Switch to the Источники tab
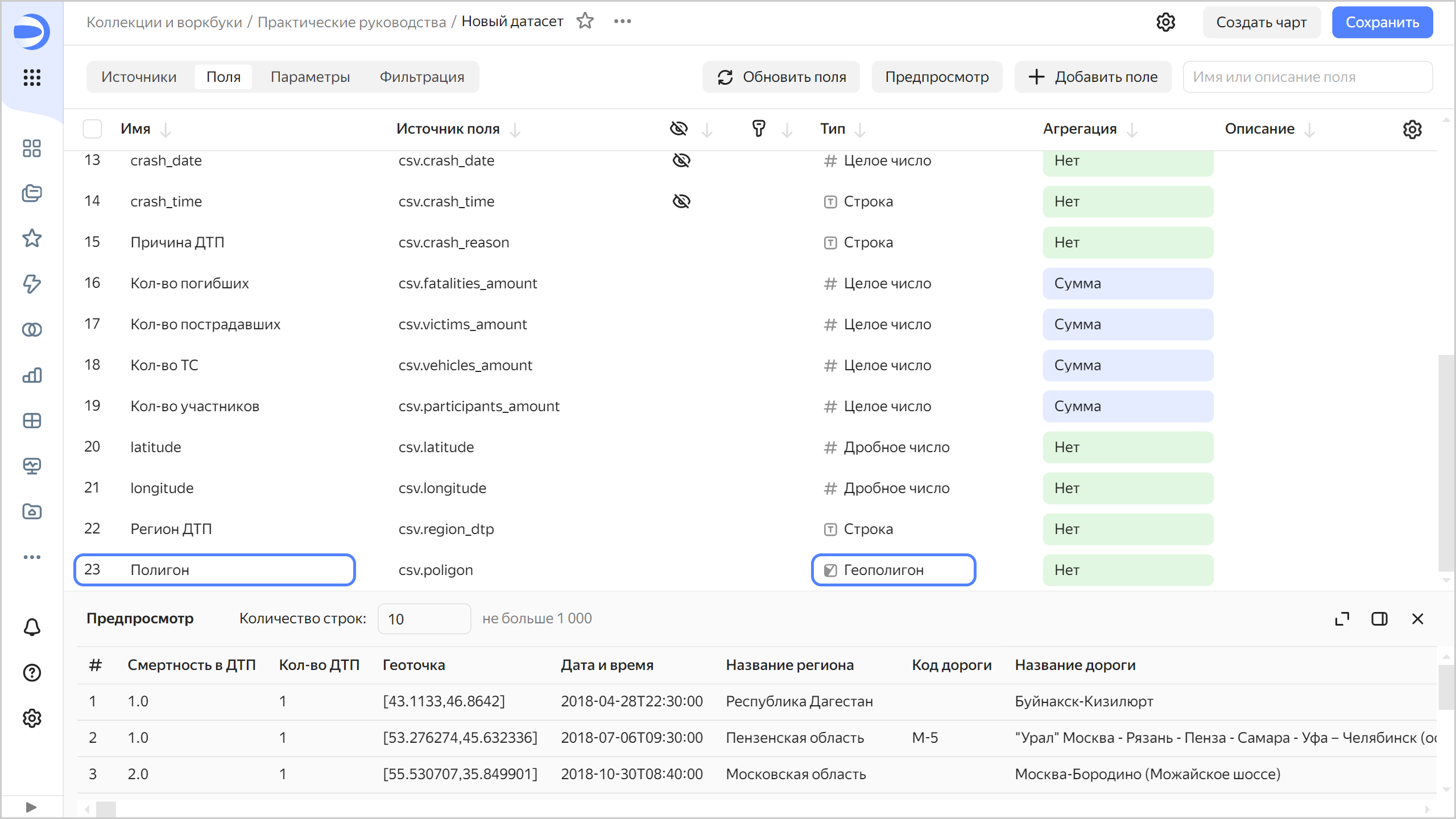This screenshot has width=1456, height=819. 139,77
